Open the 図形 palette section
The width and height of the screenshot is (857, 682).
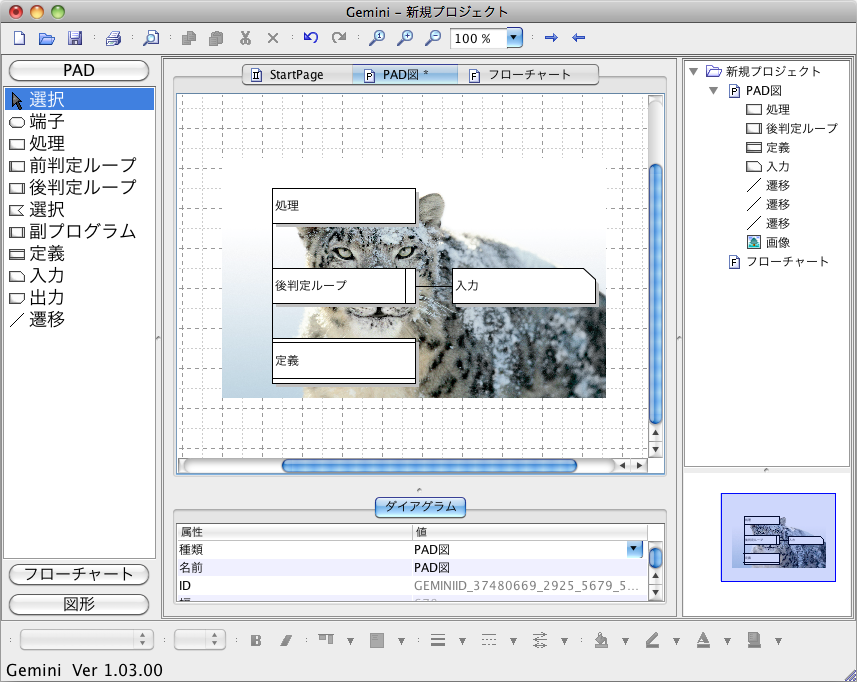click(x=79, y=604)
